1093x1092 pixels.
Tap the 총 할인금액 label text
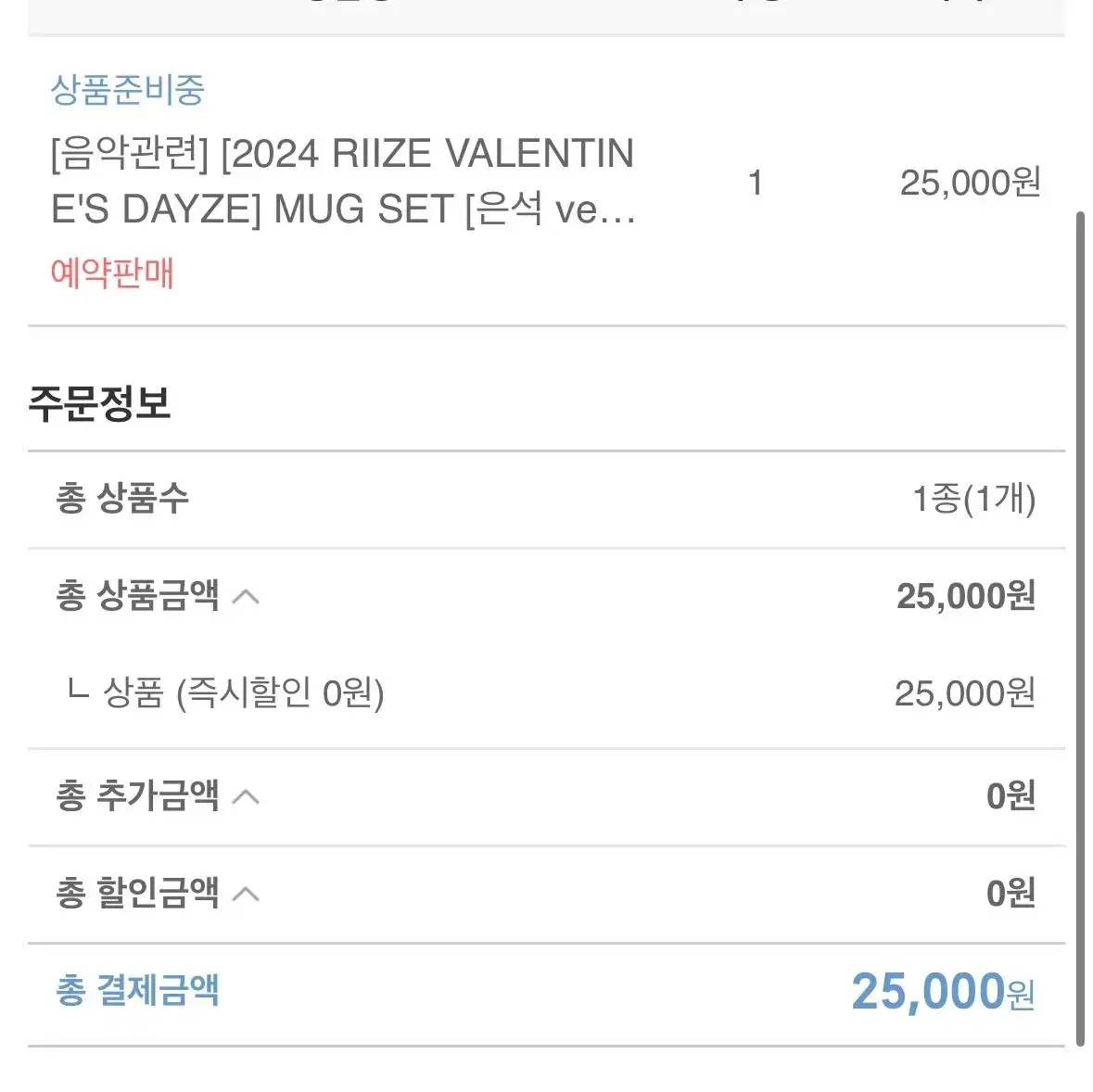137,893
